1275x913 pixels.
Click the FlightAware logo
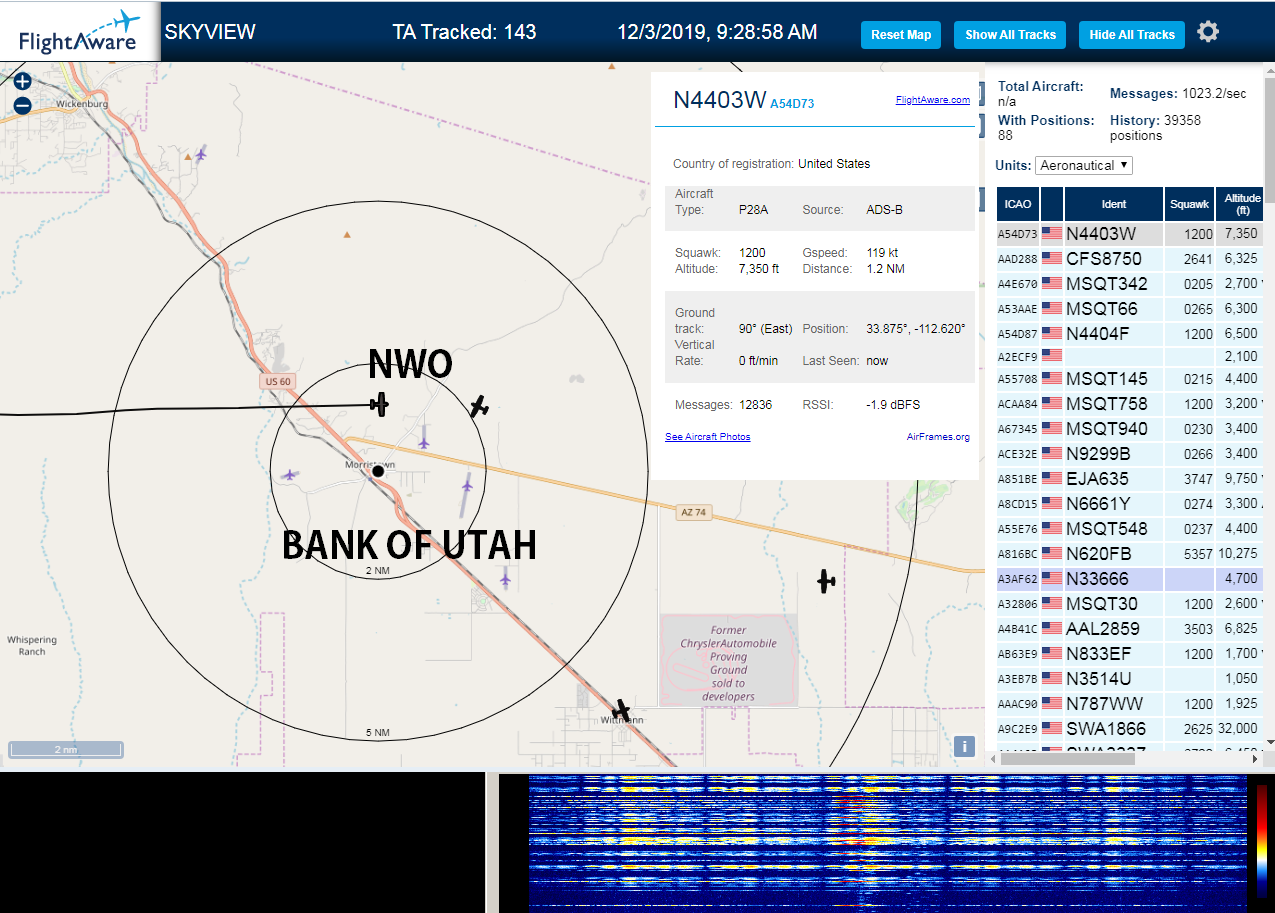(79, 32)
